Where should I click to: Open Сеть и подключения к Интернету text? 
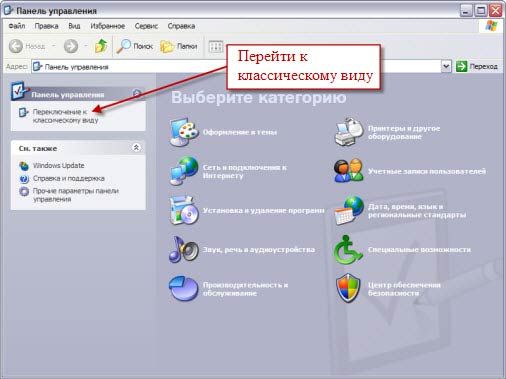pyautogui.click(x=245, y=171)
